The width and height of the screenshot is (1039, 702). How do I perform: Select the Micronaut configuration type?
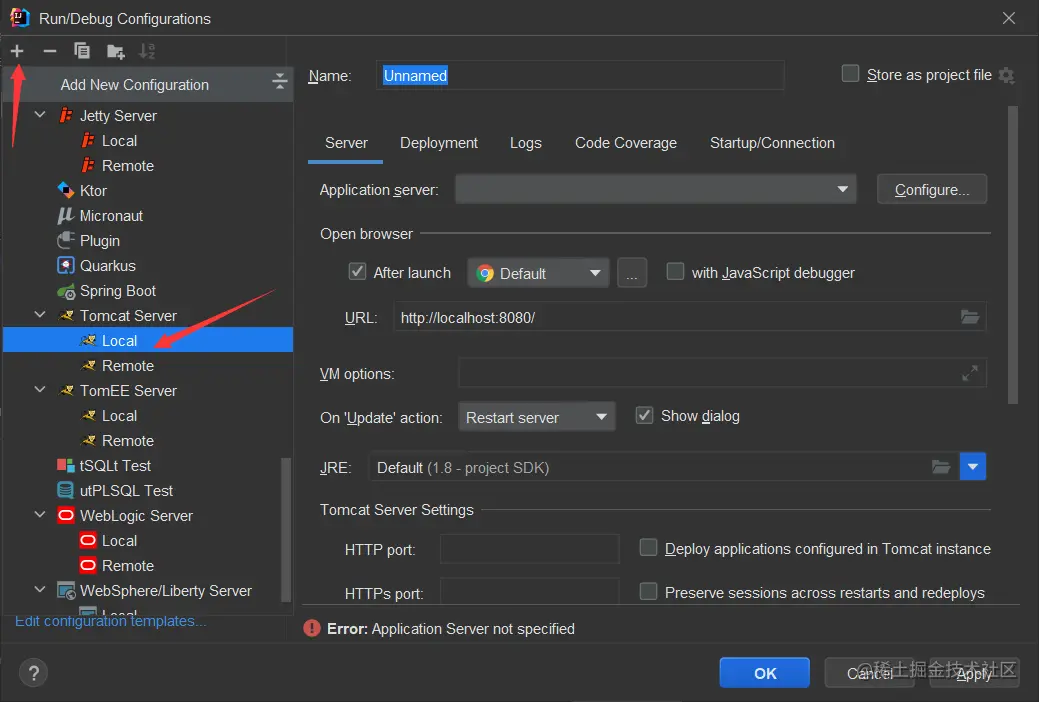[x=111, y=216]
